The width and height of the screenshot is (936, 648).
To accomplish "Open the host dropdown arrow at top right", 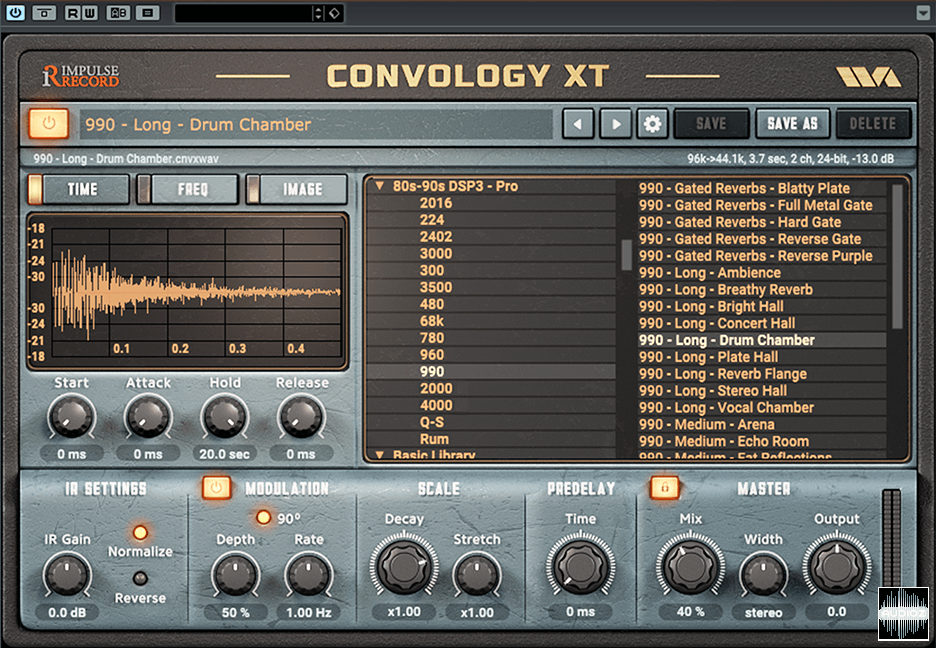I will pos(922,12).
